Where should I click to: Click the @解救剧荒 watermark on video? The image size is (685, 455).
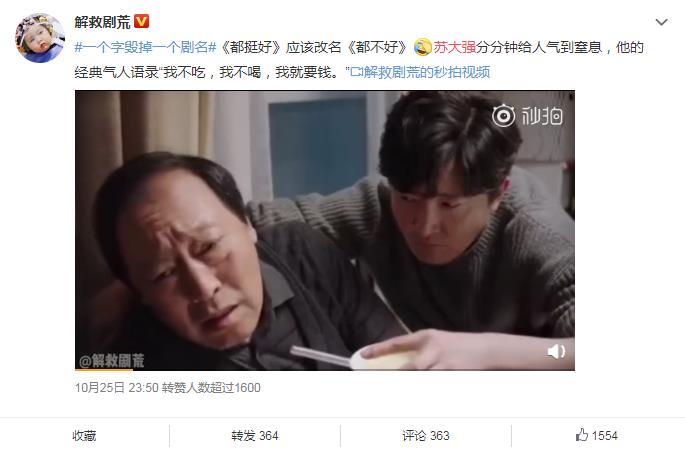[111, 360]
